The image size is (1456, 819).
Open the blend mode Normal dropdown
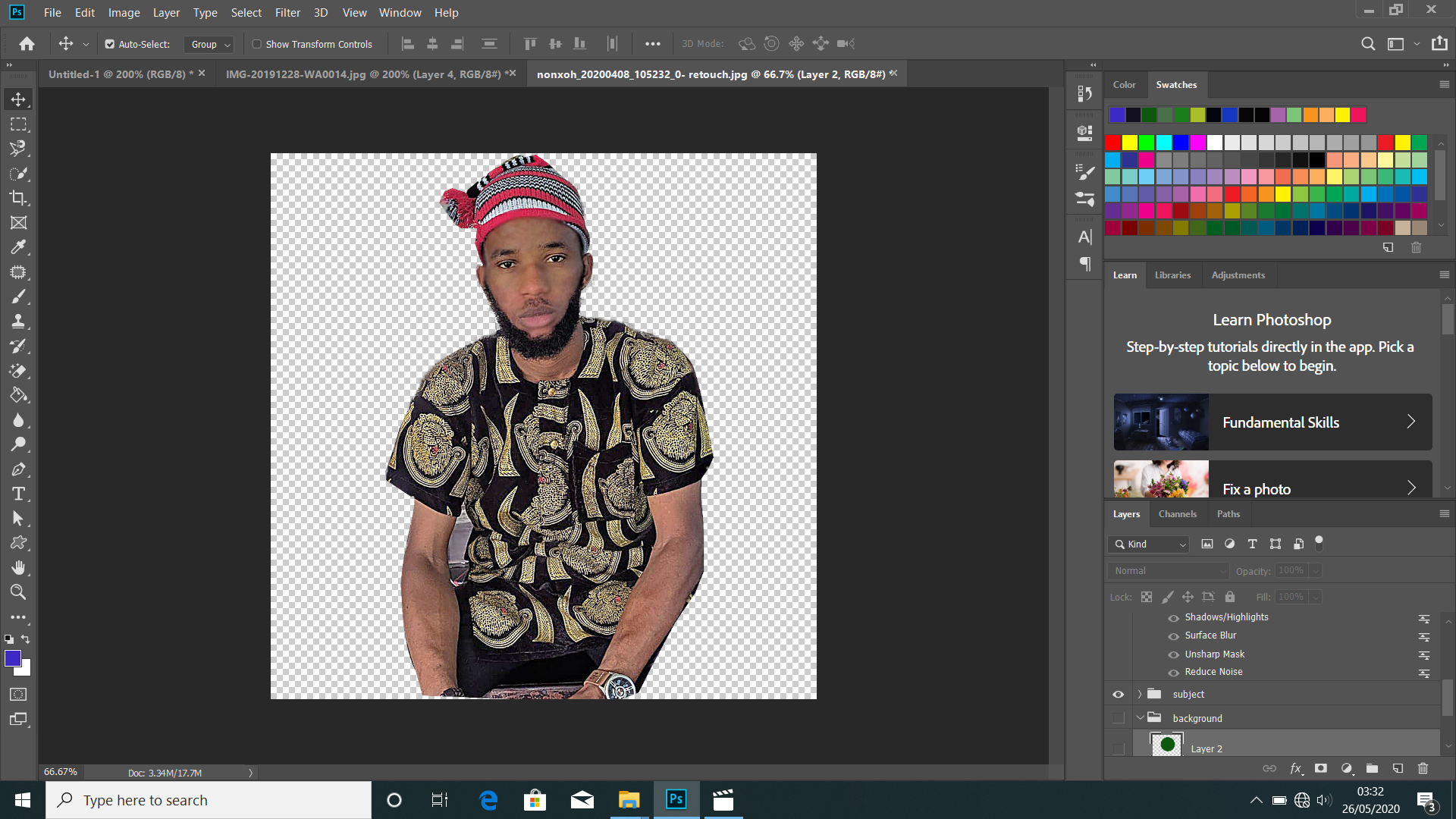click(x=1167, y=570)
